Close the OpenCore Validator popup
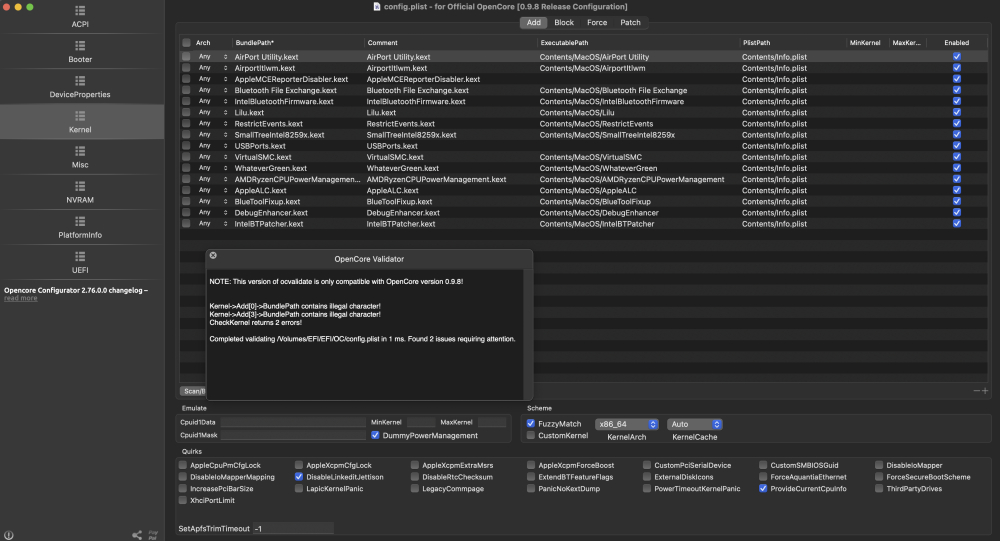Image resolution: width=1000 pixels, height=541 pixels. point(213,255)
